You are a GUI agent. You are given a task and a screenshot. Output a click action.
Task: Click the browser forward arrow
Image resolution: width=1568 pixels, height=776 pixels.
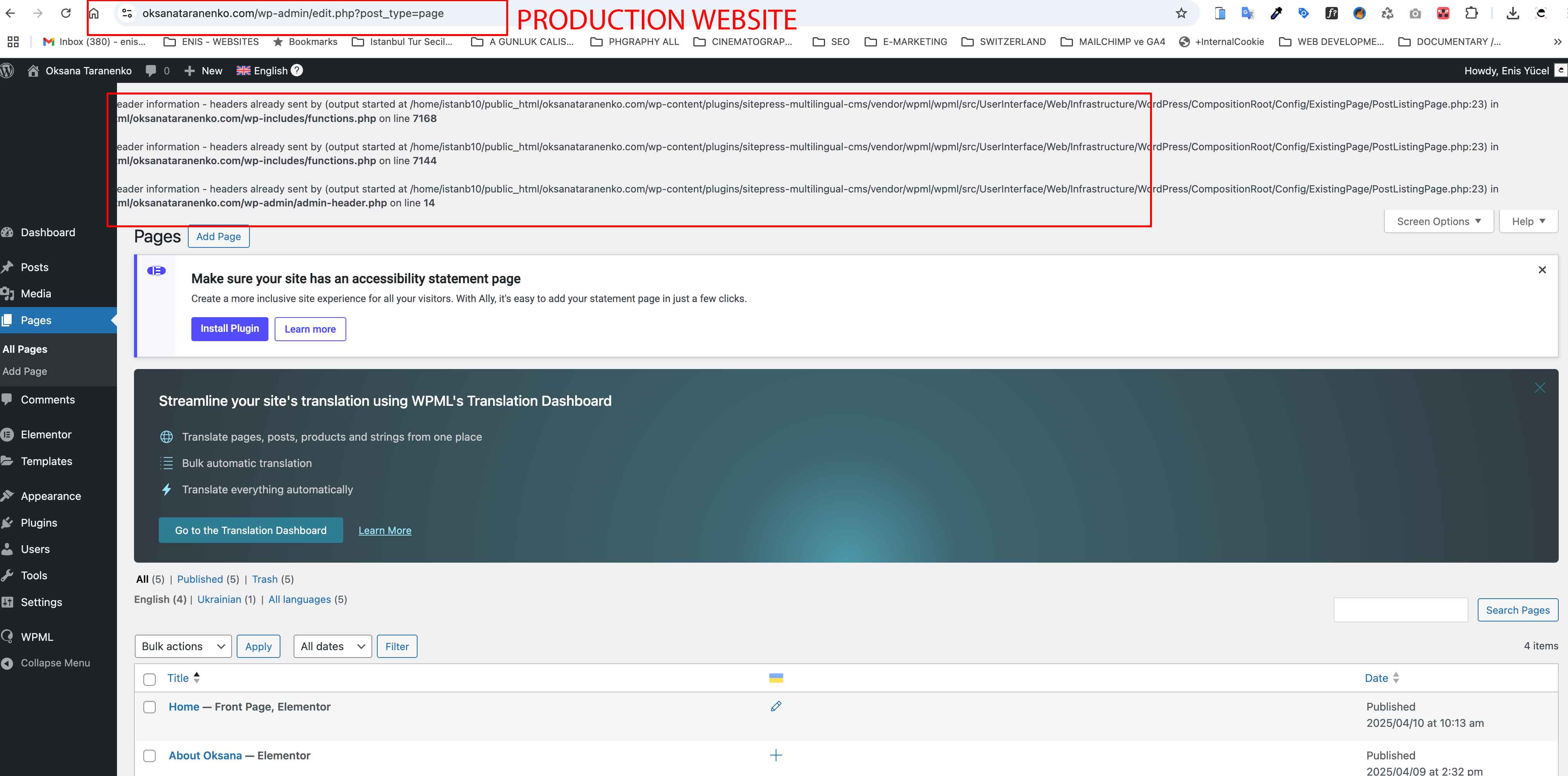pyautogui.click(x=38, y=13)
